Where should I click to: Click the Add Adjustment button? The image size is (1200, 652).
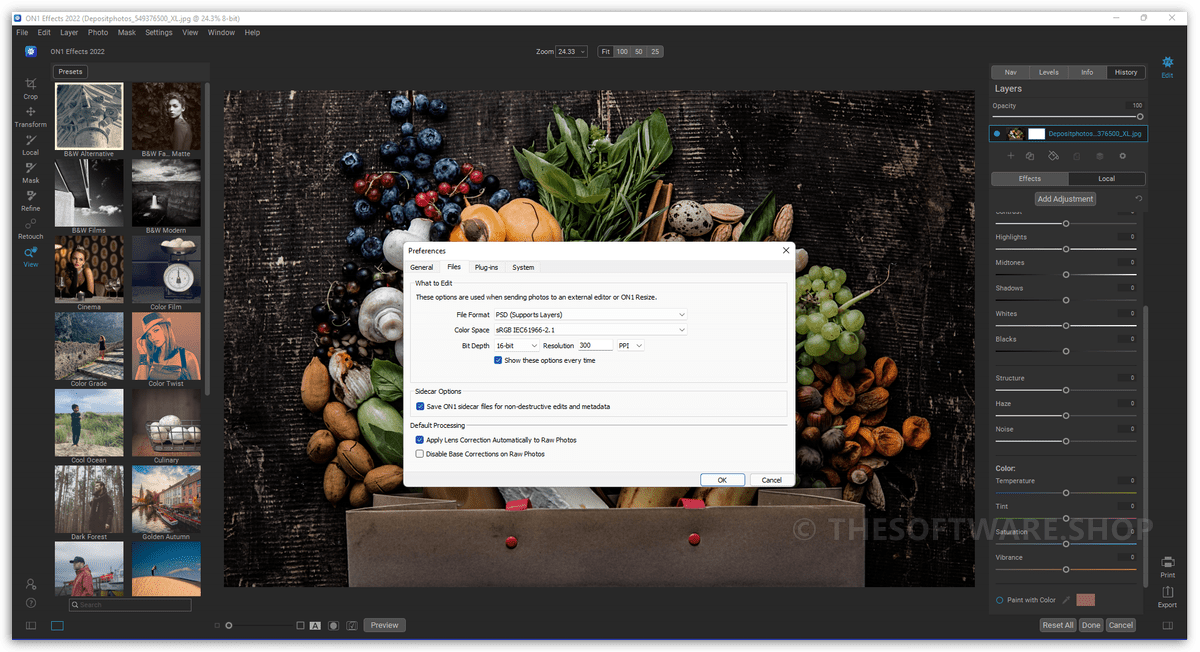[1066, 199]
